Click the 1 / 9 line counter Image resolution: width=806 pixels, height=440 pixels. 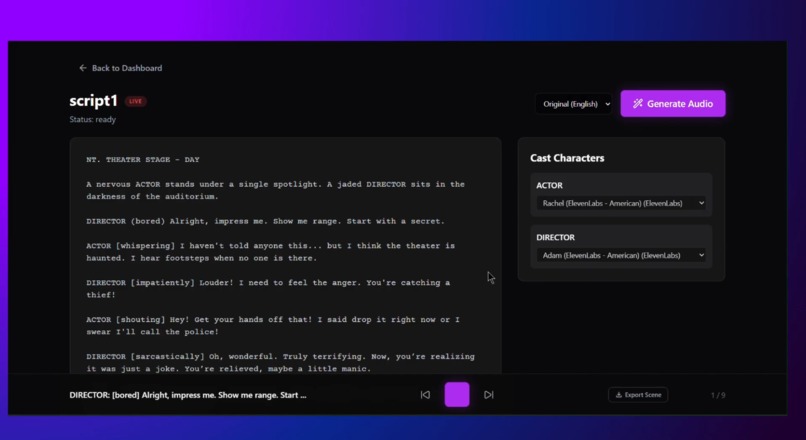click(718, 395)
